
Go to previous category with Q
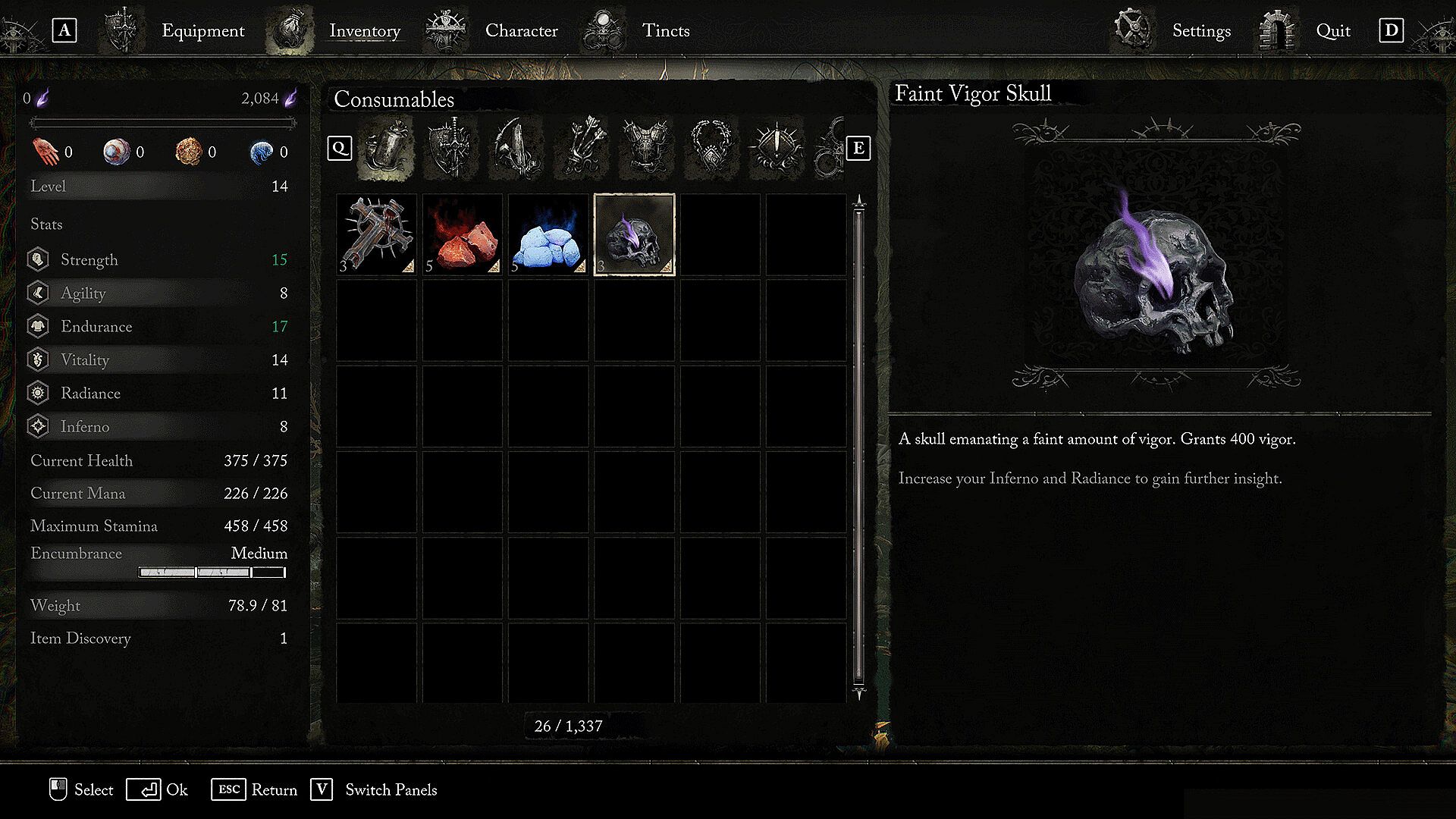[340, 148]
